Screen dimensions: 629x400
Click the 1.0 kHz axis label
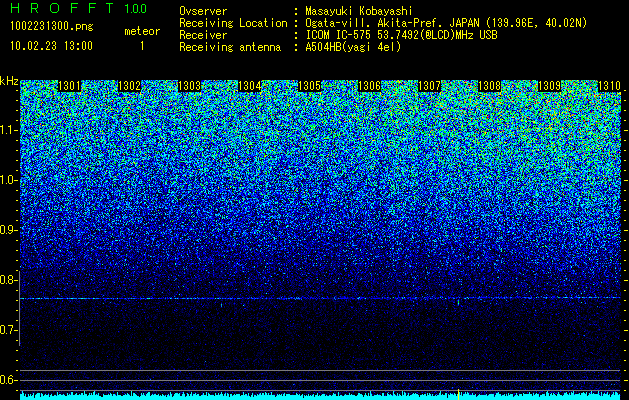7,180
